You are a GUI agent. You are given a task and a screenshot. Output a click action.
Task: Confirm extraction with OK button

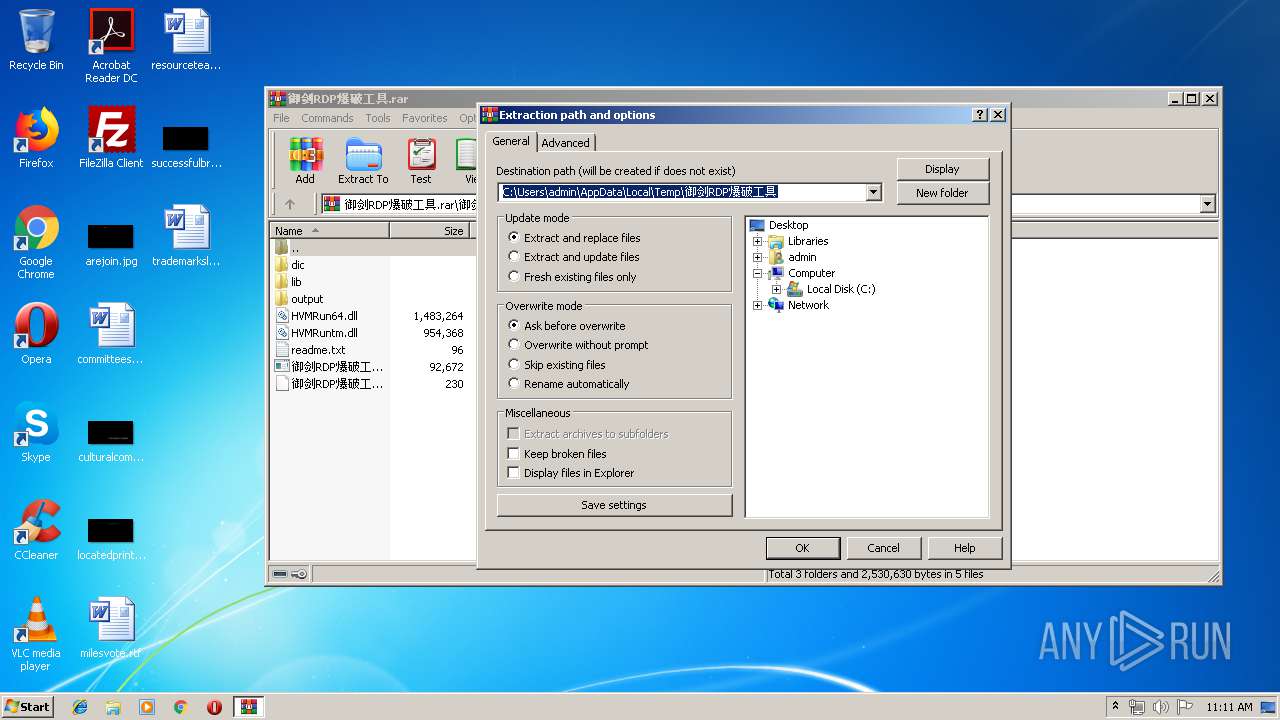click(802, 548)
